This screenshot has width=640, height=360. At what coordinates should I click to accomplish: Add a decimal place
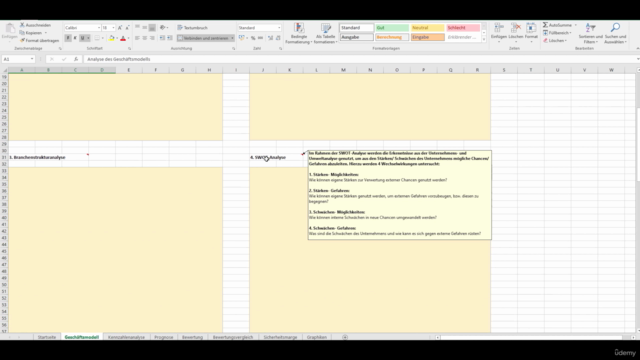pyautogui.click(x=270, y=38)
